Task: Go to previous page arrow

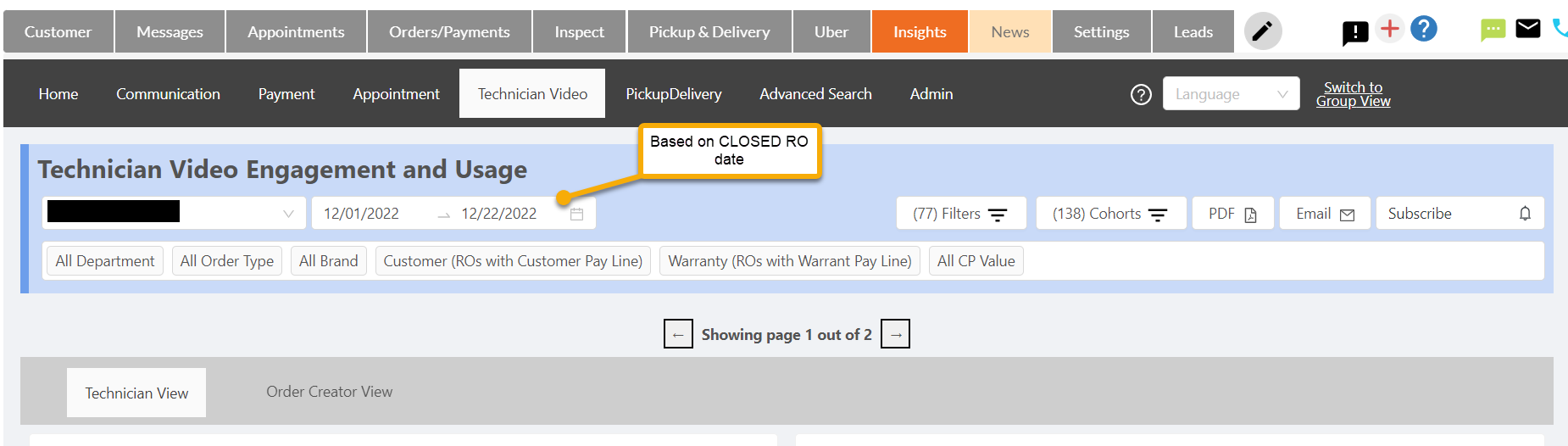Action: click(x=678, y=334)
